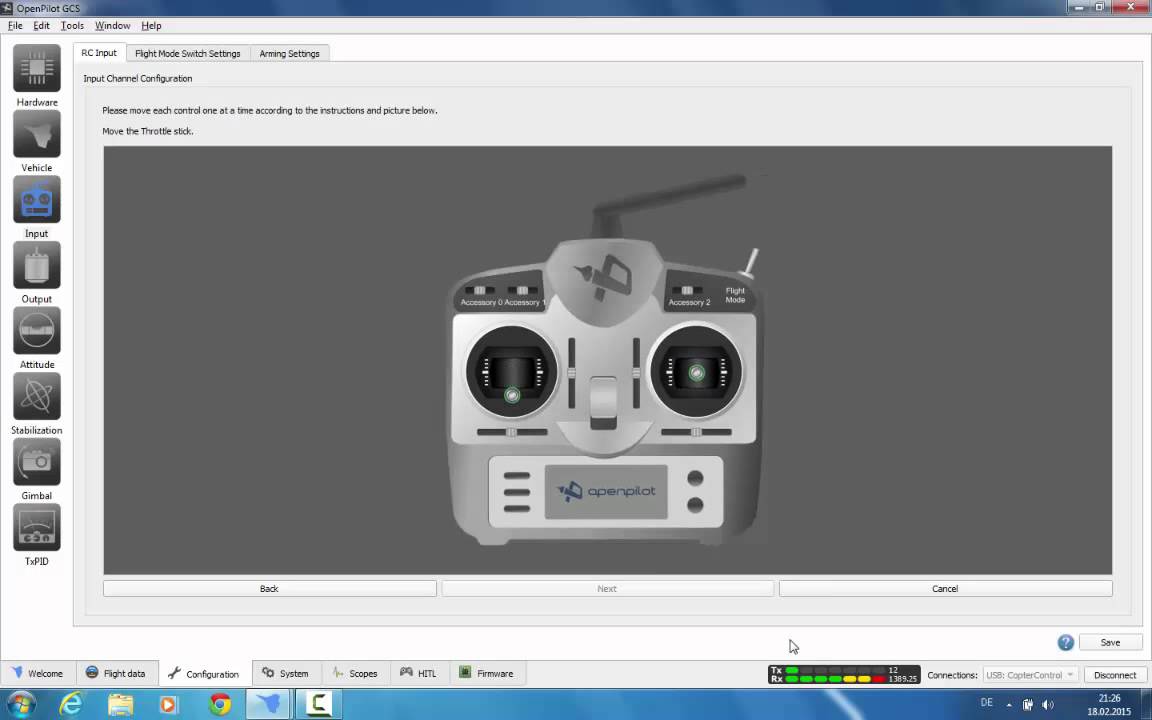Click the right horizontal trim slider
Screen dimensions: 1152x720
click(x=696, y=432)
